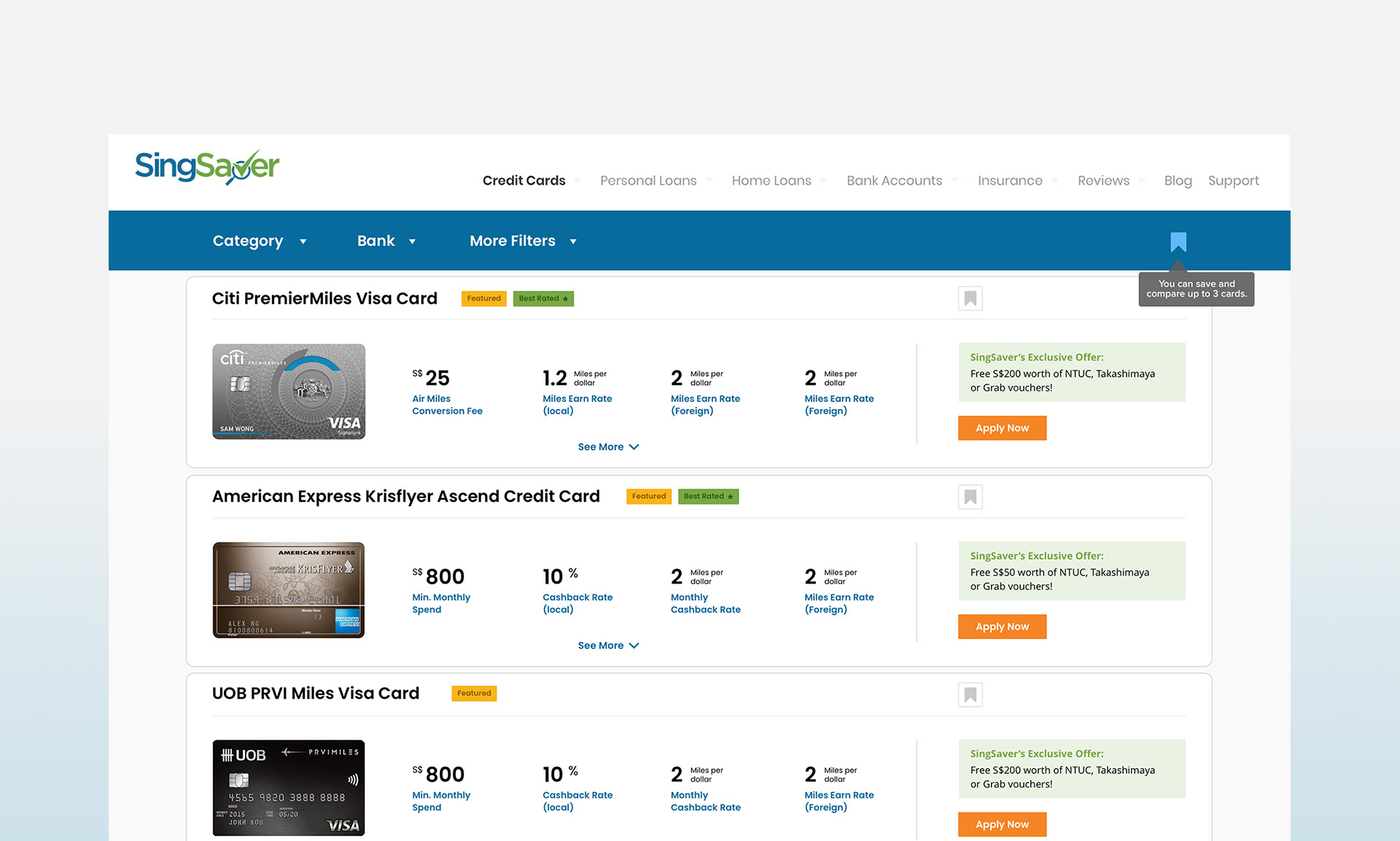Click the S$200 exclusive offer box on Citi card
1400x841 pixels.
click(x=1072, y=372)
